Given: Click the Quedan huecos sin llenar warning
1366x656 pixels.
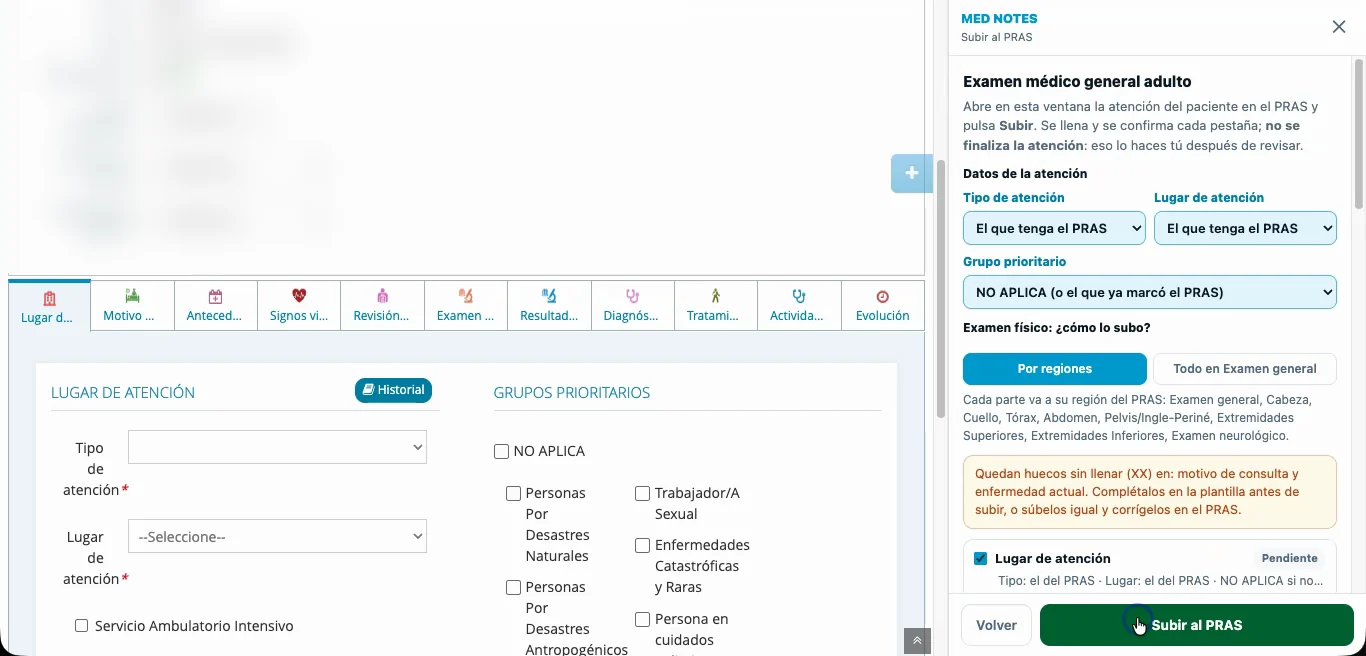Looking at the screenshot, I should 1150,492.
